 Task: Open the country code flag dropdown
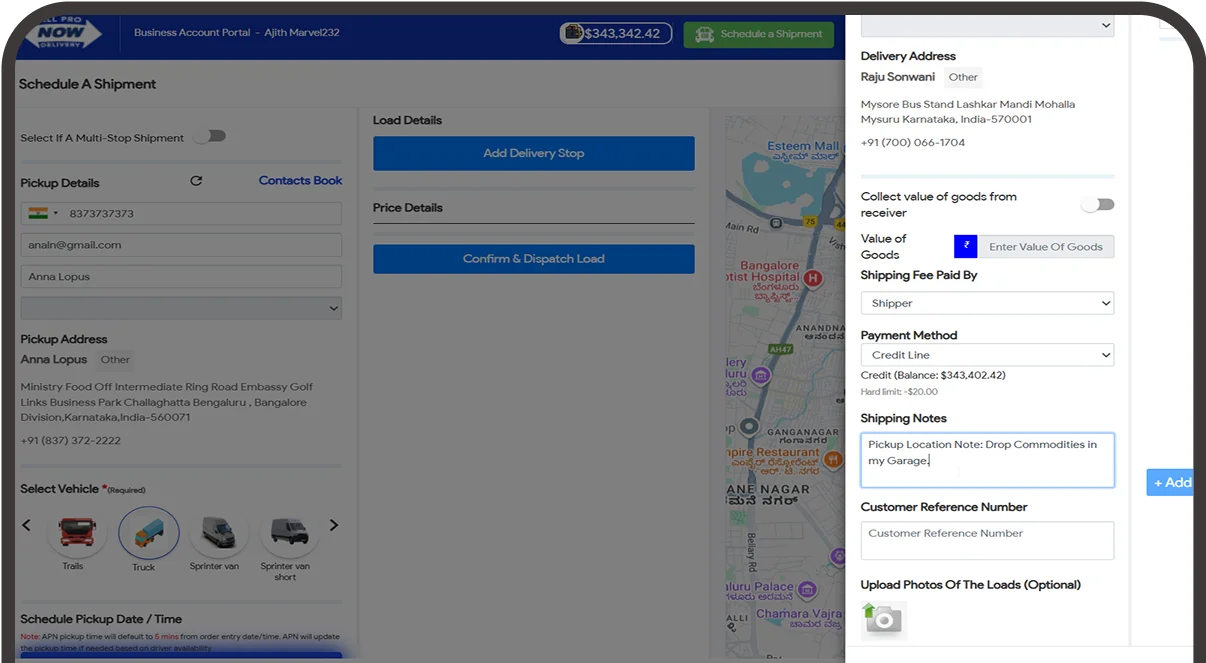(x=43, y=213)
